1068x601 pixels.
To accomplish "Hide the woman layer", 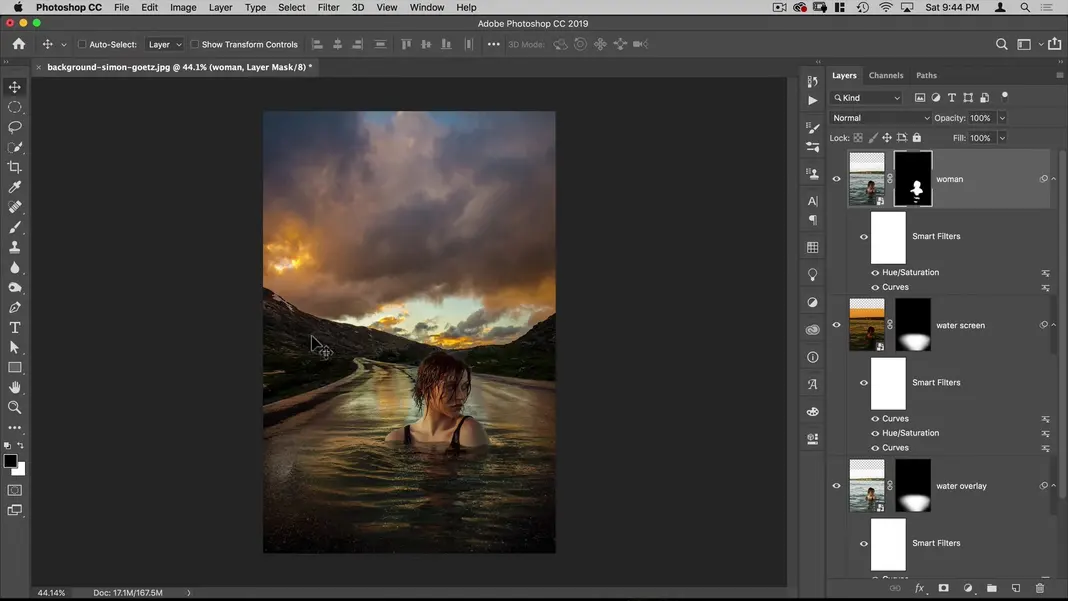I will point(836,179).
